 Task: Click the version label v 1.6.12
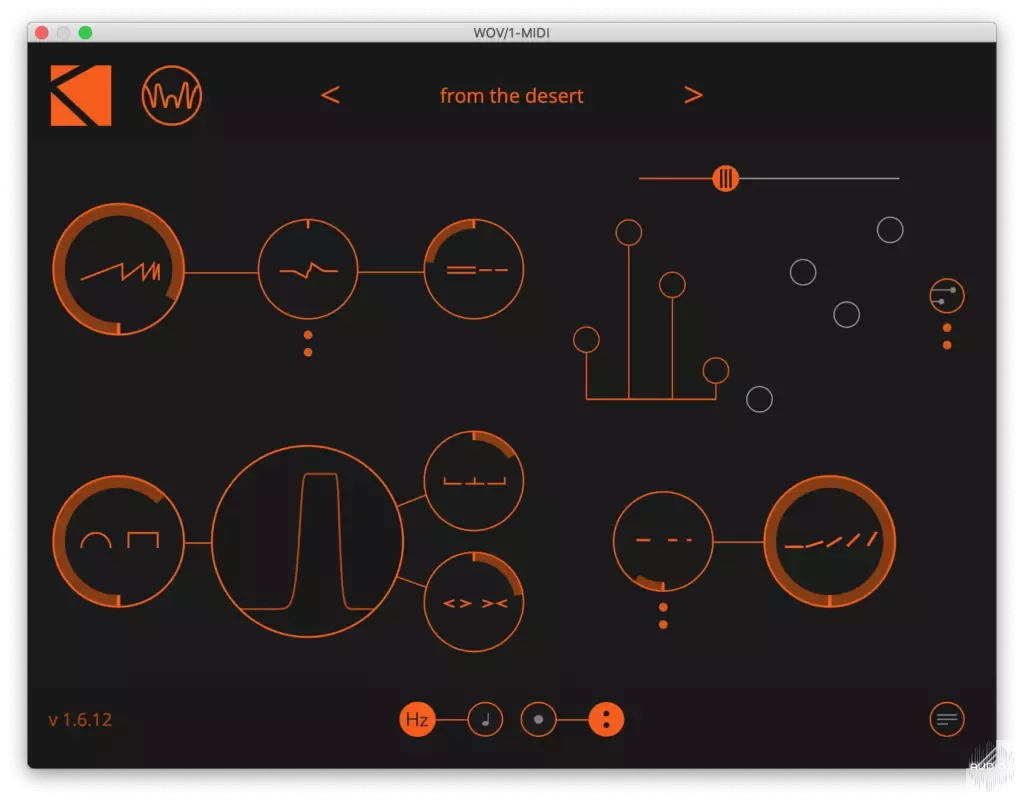coord(80,719)
